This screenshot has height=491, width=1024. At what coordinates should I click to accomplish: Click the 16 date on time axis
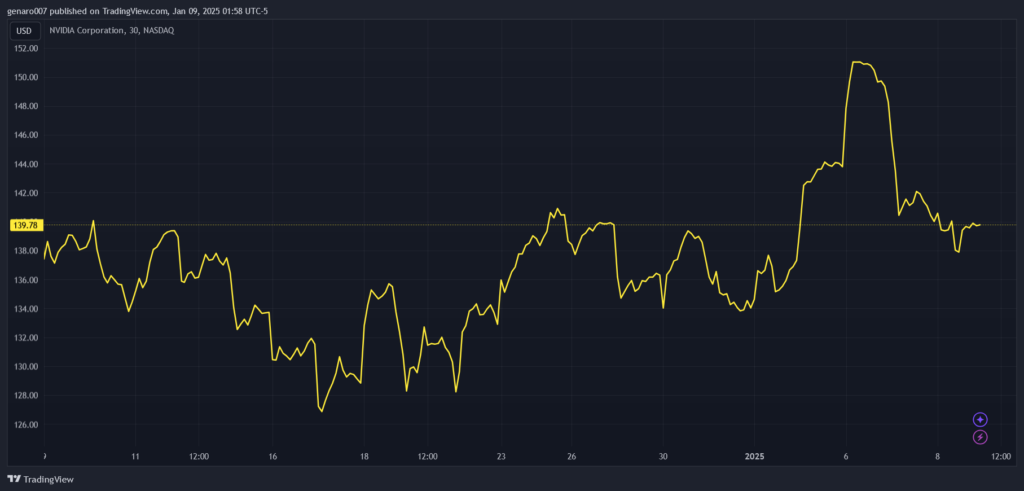tap(272, 457)
